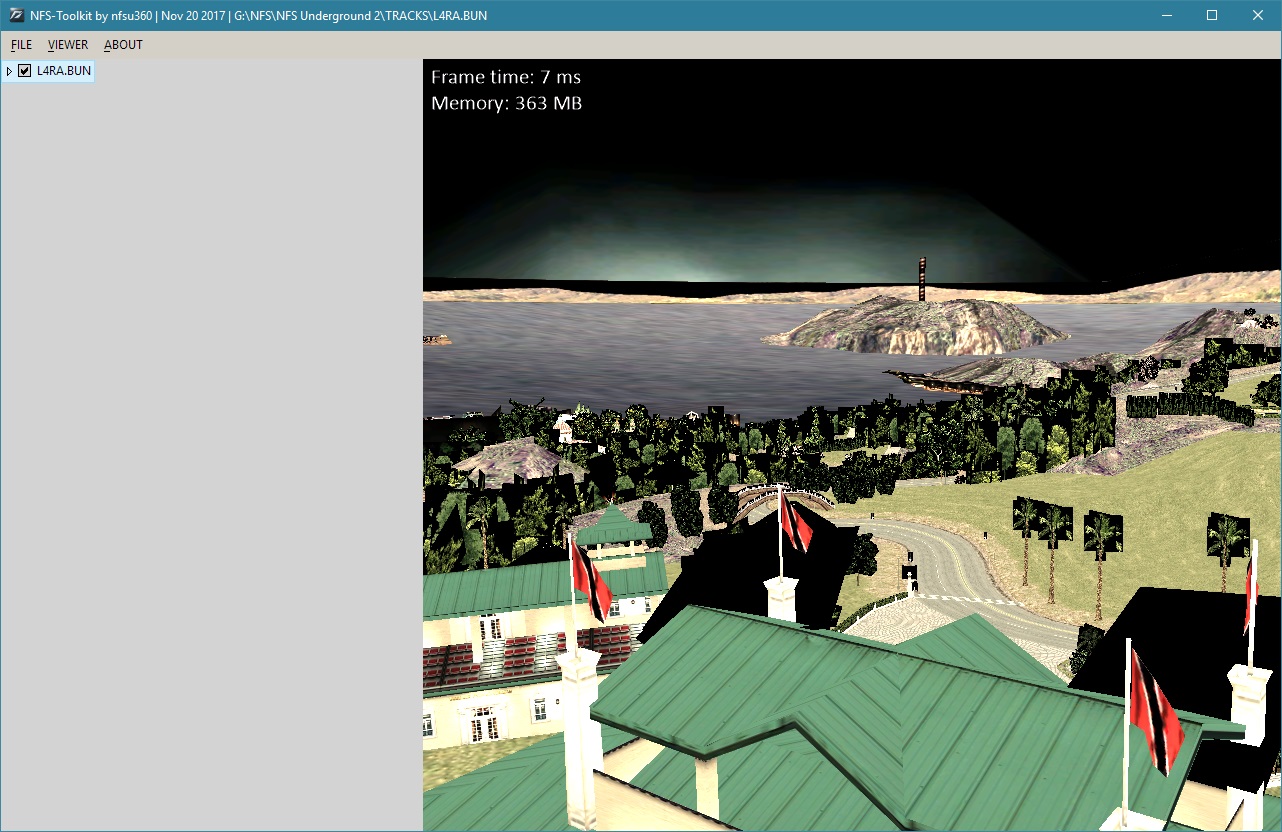
Task: Open the VIEWER menu
Action: [x=68, y=45]
